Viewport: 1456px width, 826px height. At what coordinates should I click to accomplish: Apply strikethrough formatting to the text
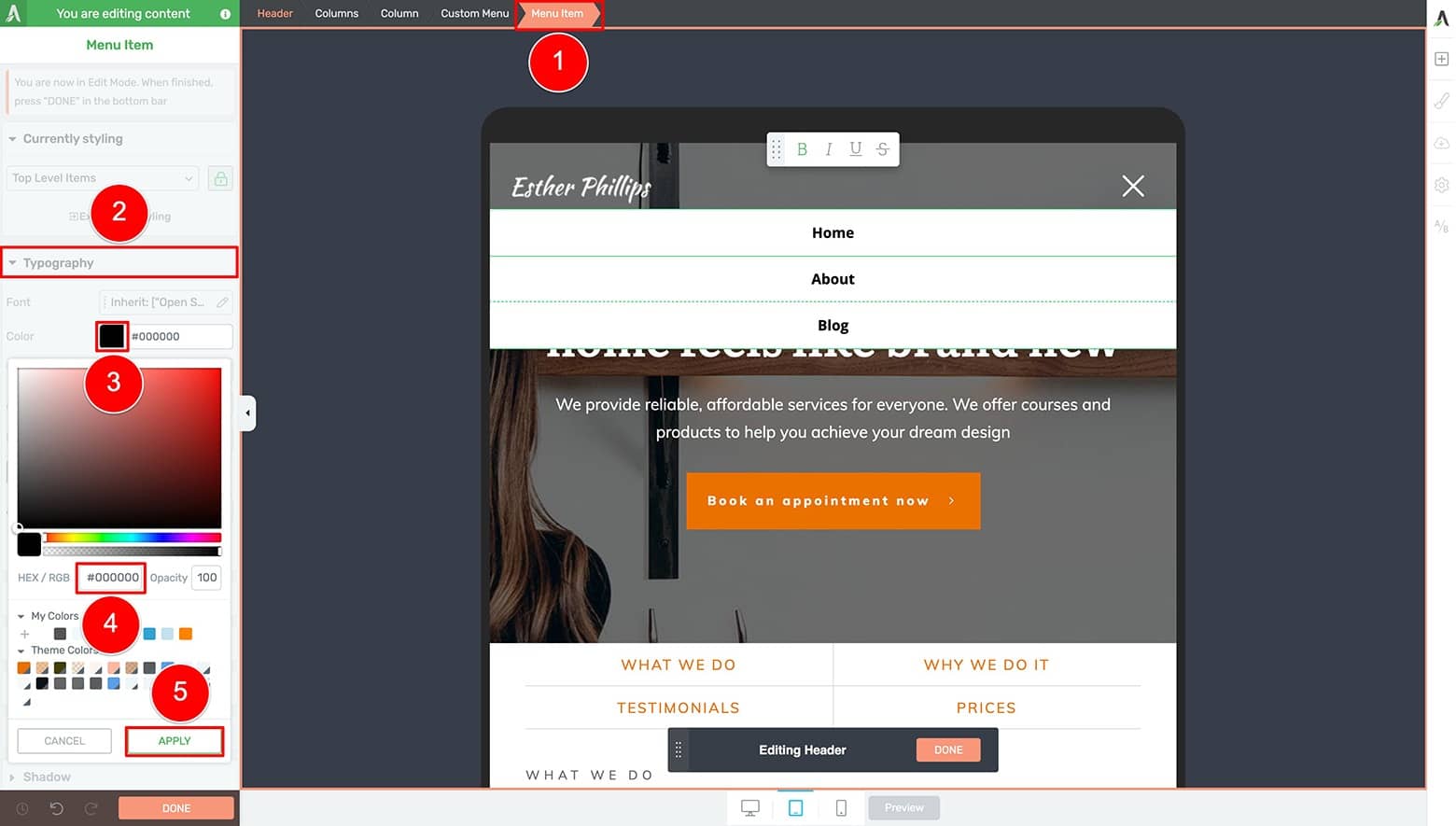(881, 149)
